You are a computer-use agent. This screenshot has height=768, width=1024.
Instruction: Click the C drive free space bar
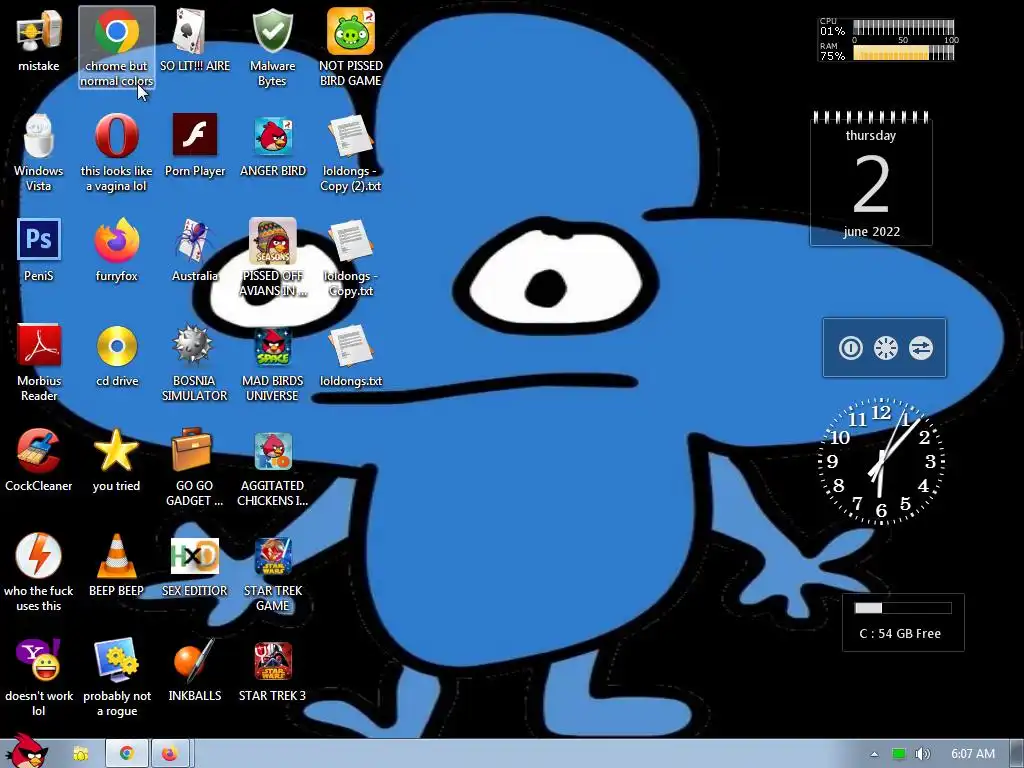tap(903, 608)
